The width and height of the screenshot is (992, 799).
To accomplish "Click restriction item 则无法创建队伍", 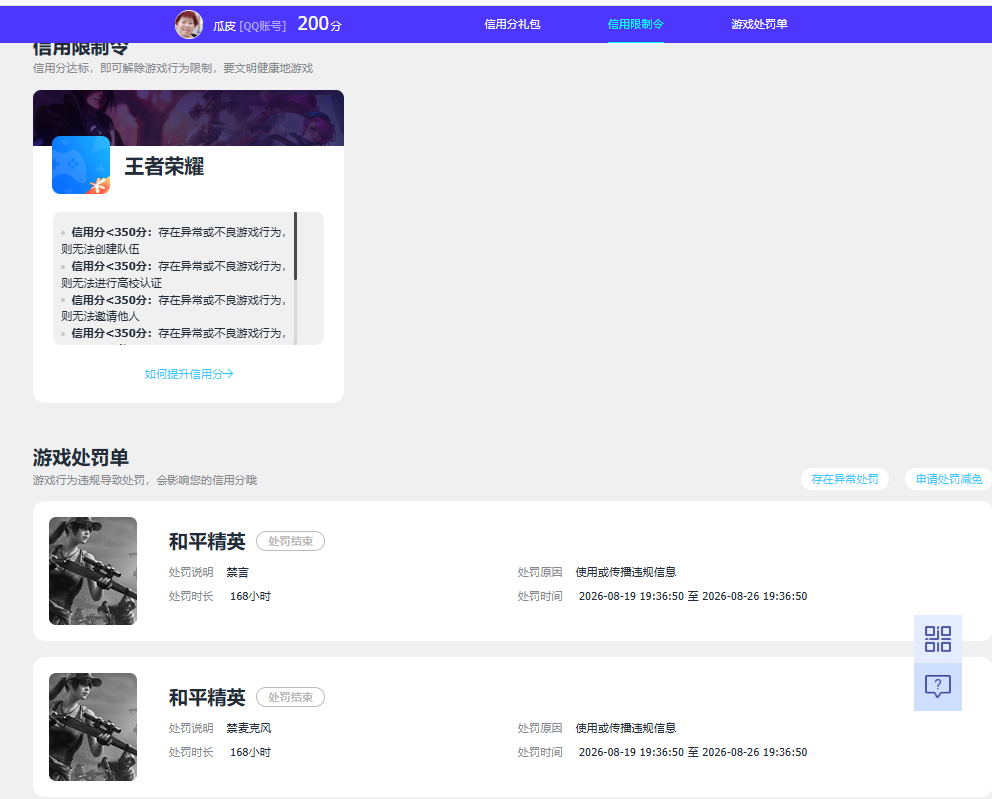I will coord(100,249).
